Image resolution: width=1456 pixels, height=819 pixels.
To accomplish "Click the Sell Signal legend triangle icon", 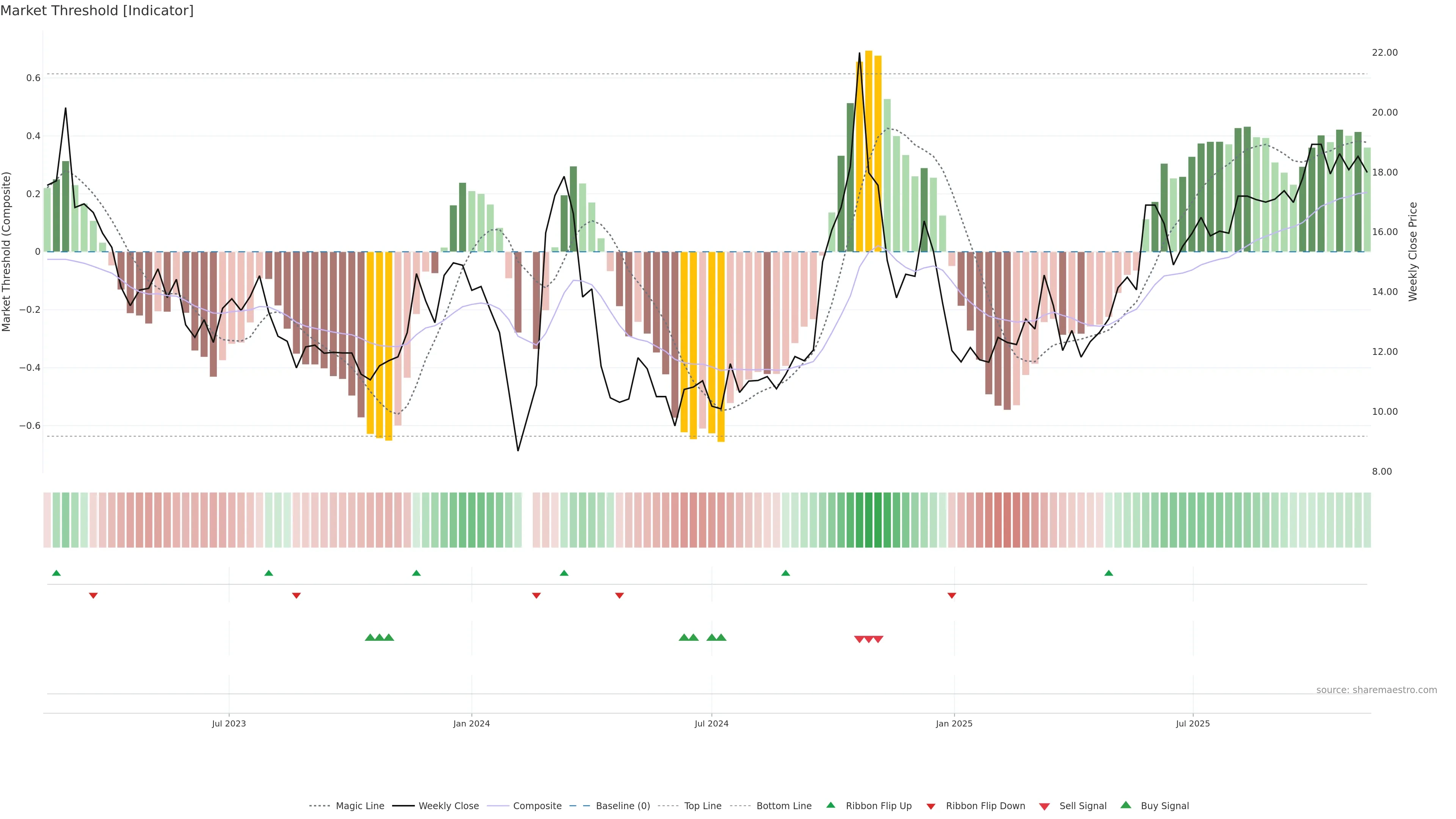I will click(1045, 806).
